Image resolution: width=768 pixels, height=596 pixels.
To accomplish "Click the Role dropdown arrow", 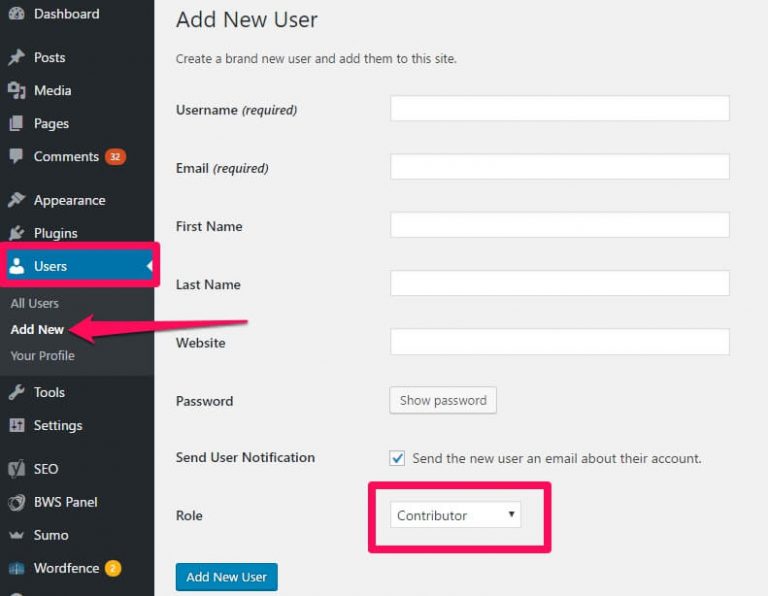I will coord(511,514).
